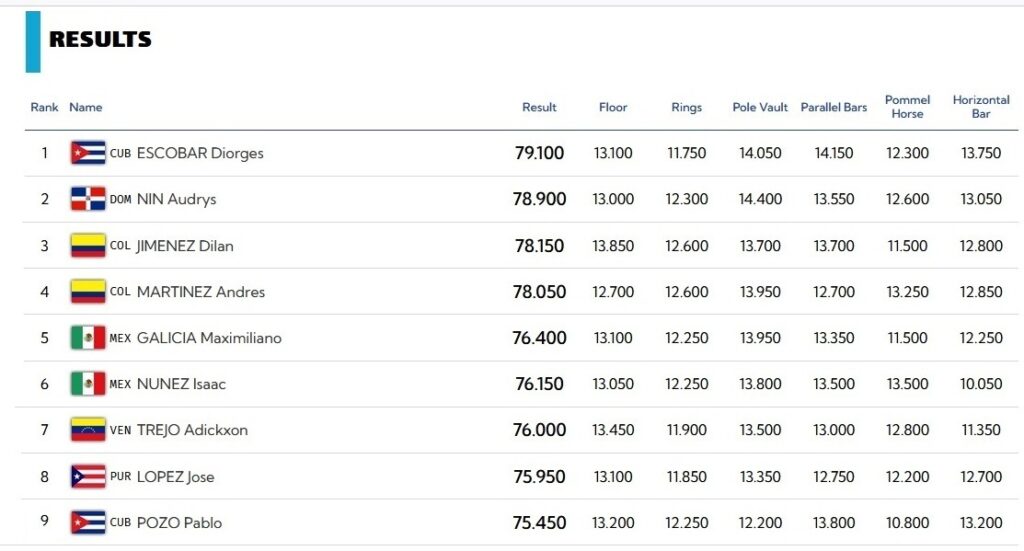Click the Dominican flag beside NIN Audrys
This screenshot has width=1024, height=551.
point(88,199)
